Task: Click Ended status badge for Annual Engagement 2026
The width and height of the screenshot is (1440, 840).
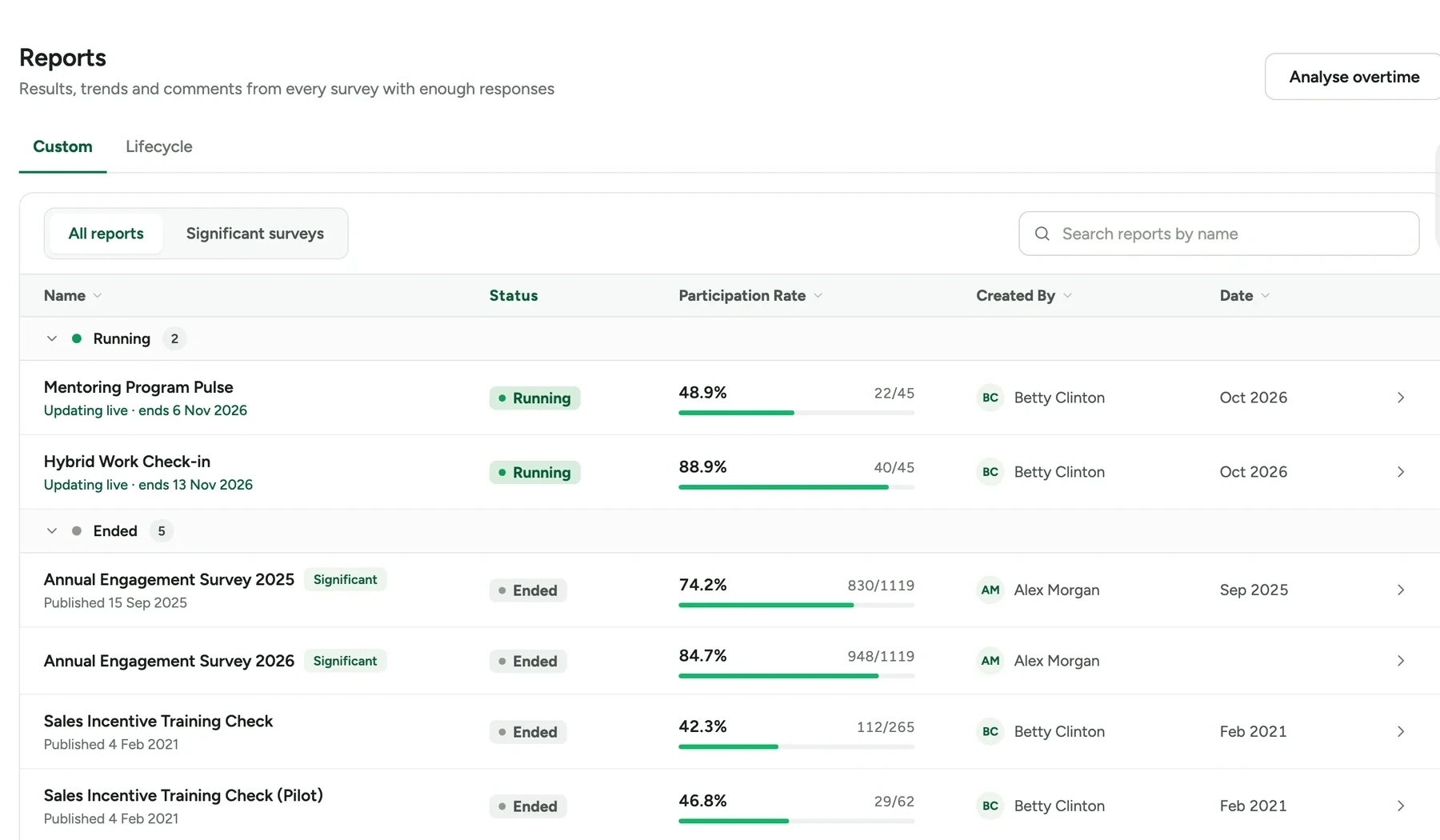Action: pos(528,661)
